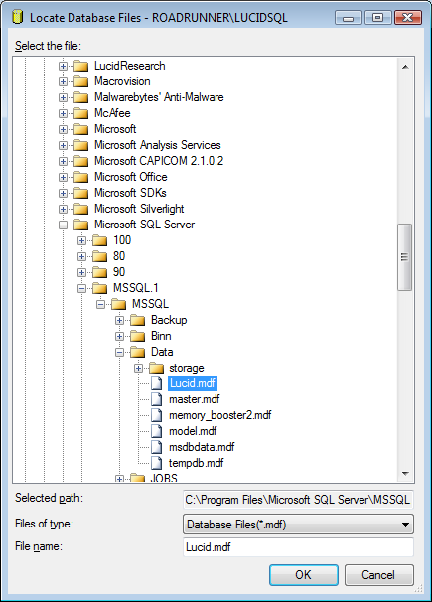Image resolution: width=432 pixels, height=602 pixels.
Task: Select the storage folder icon
Action: click(x=156, y=368)
